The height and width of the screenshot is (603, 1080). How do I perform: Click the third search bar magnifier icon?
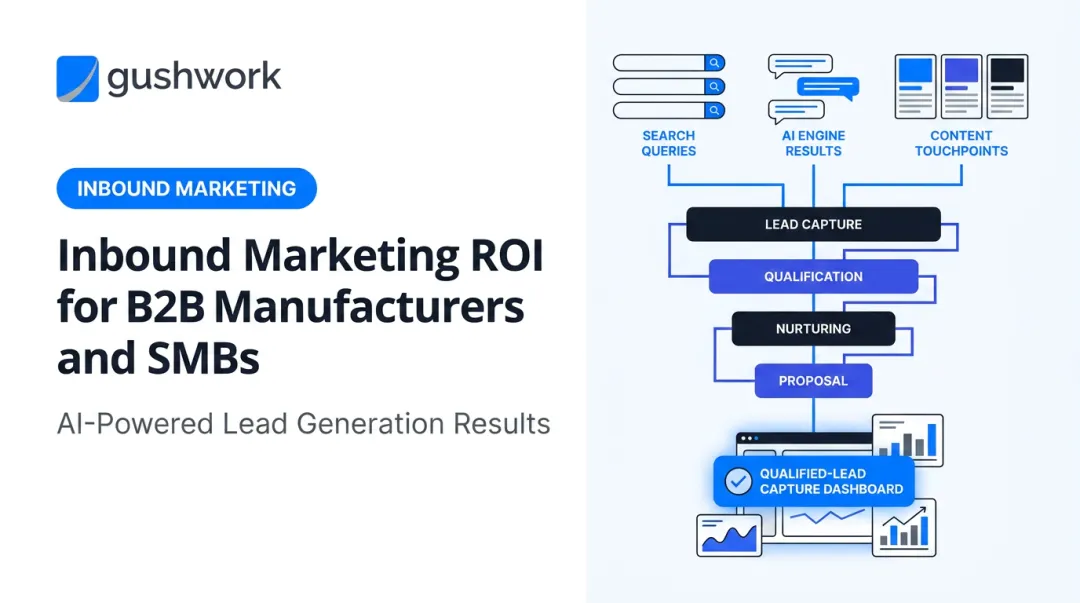(x=714, y=110)
